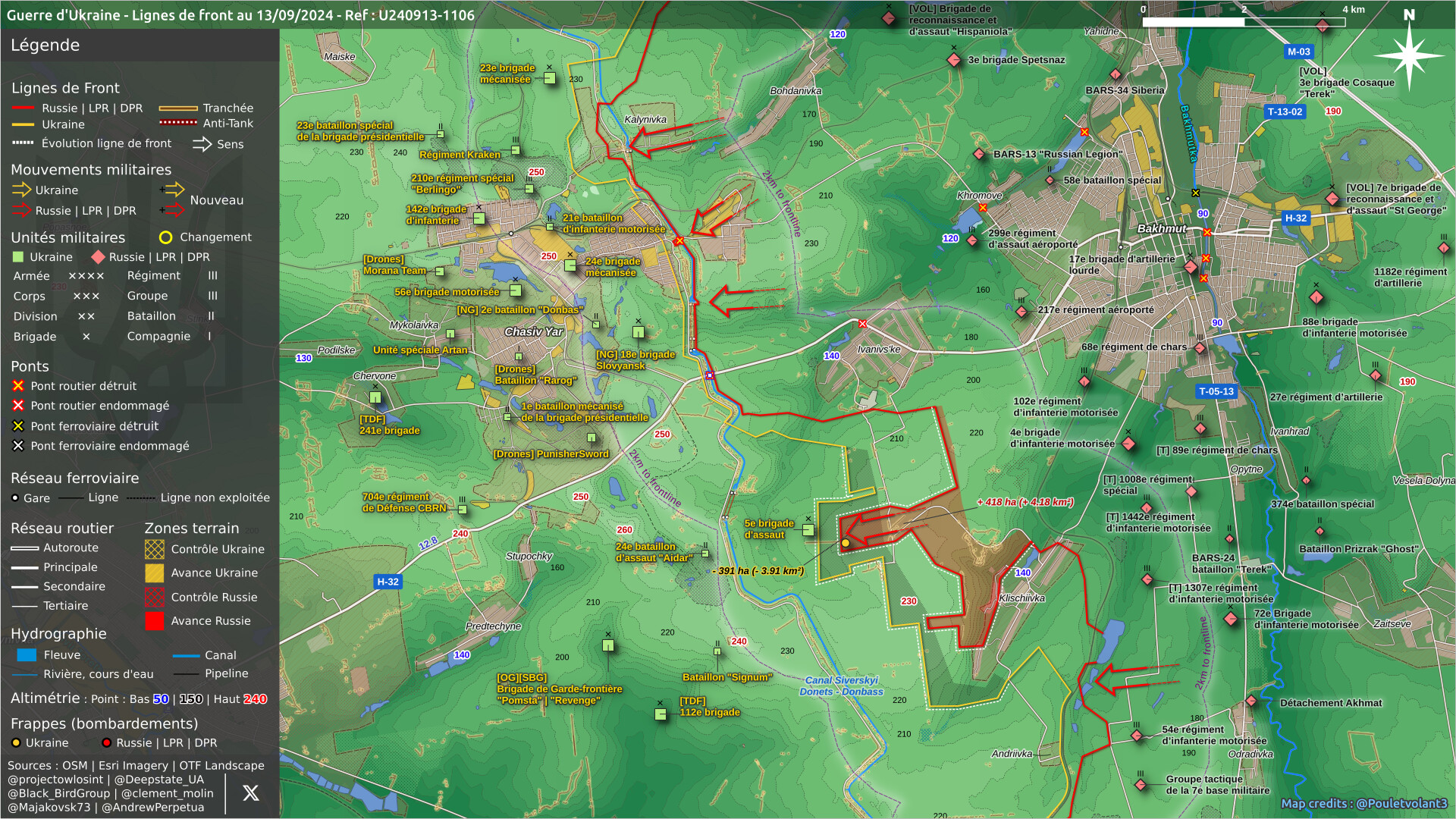Click the Fleuve blue legend swatch

coord(27,655)
